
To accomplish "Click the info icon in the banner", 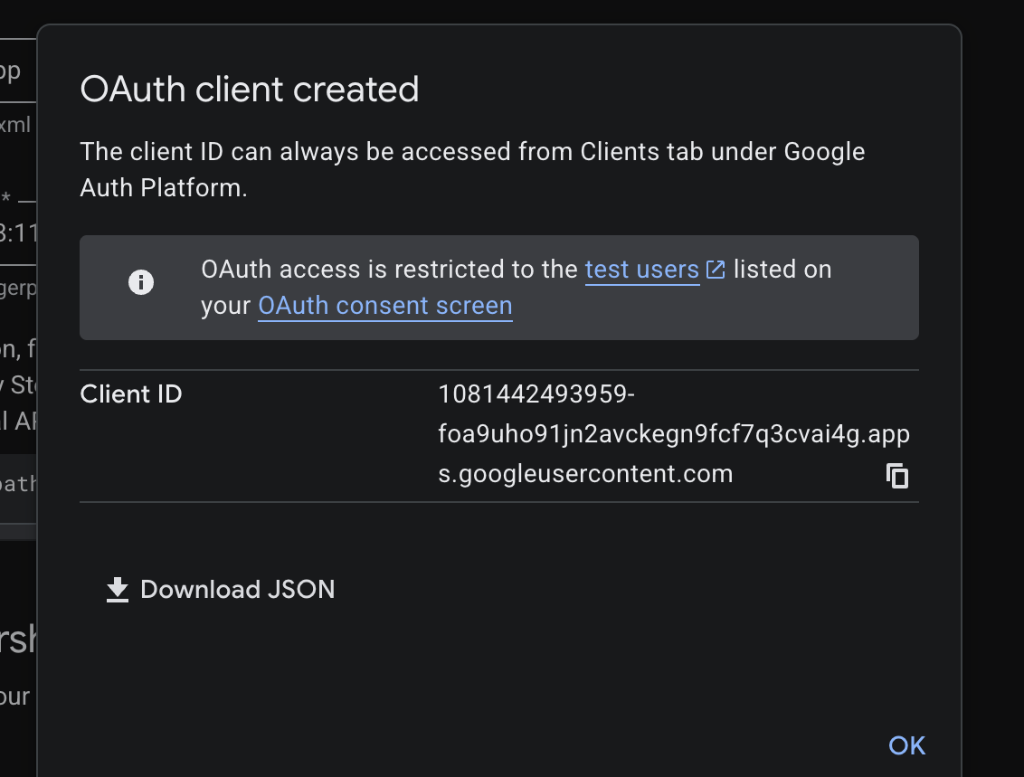I will (x=141, y=282).
